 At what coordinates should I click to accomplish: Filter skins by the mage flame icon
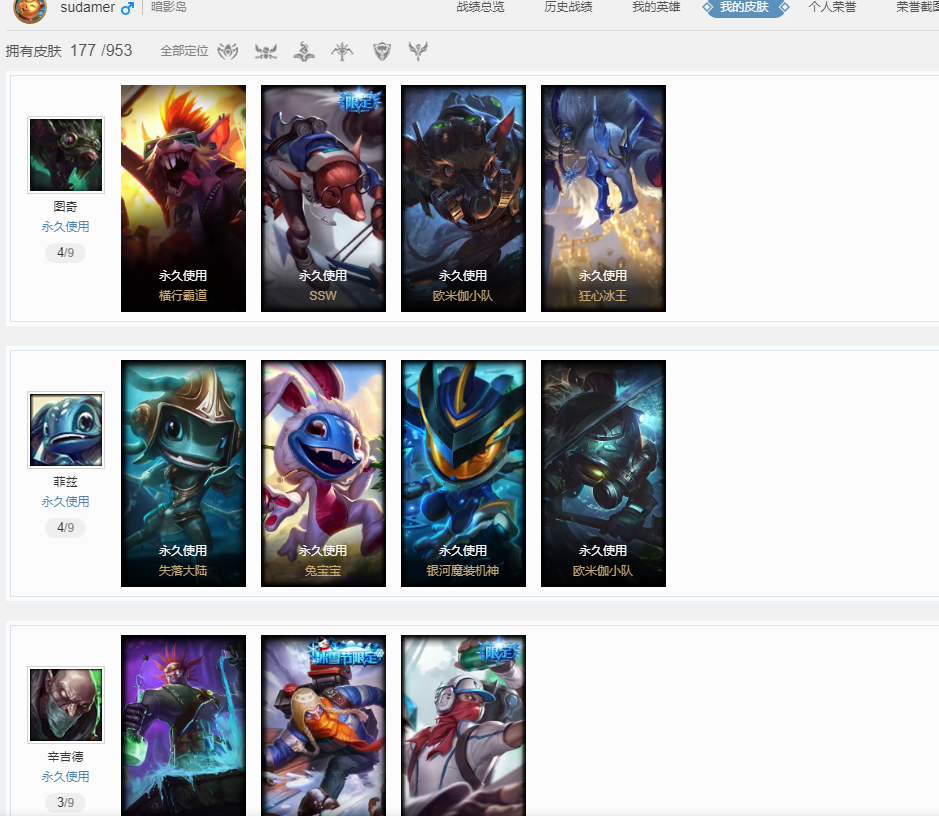coord(304,51)
